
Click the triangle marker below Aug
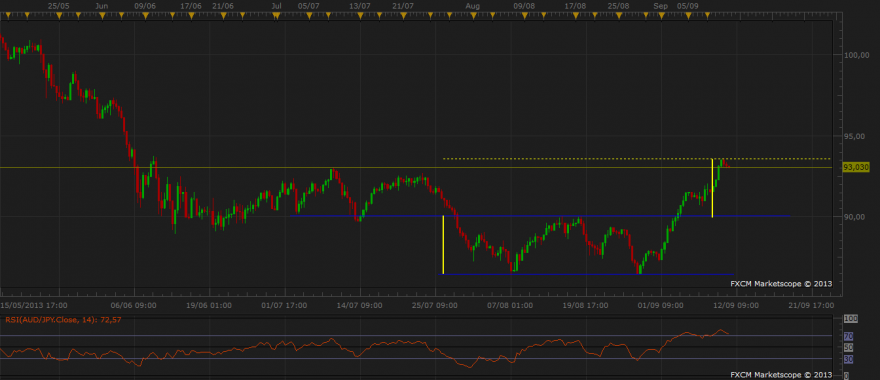pyautogui.click(x=473, y=16)
